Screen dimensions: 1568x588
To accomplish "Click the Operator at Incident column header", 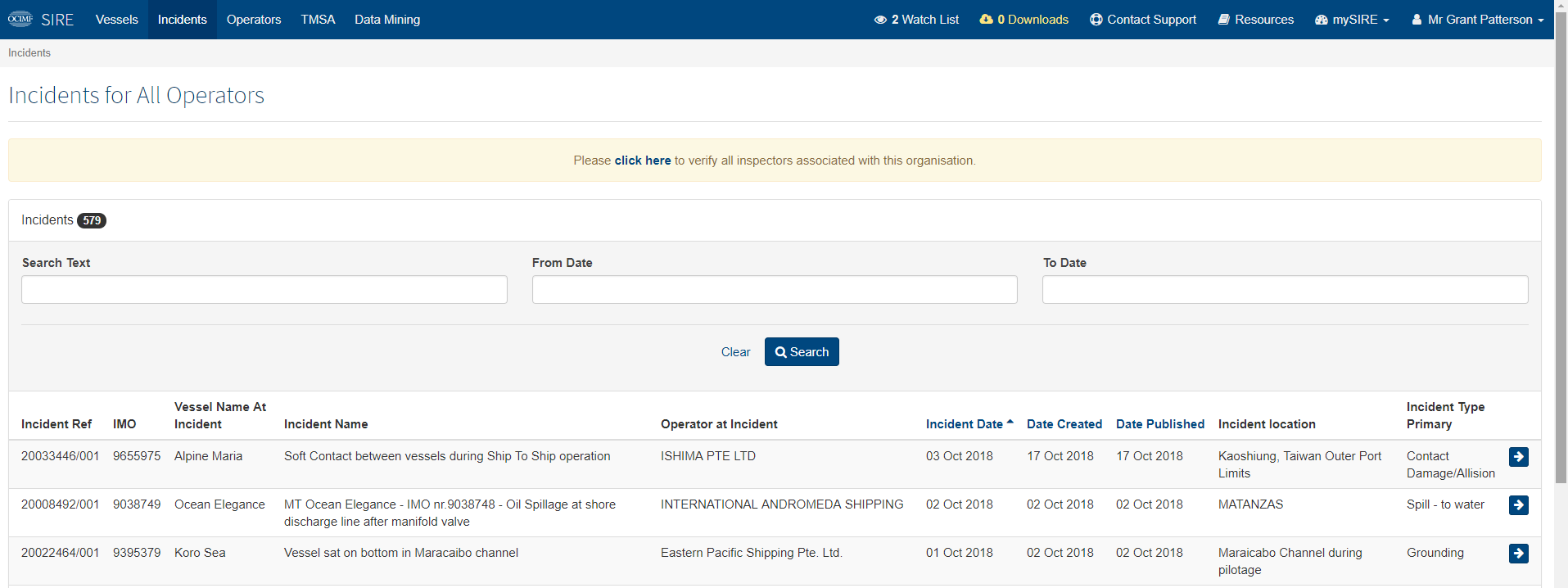I will 719,424.
